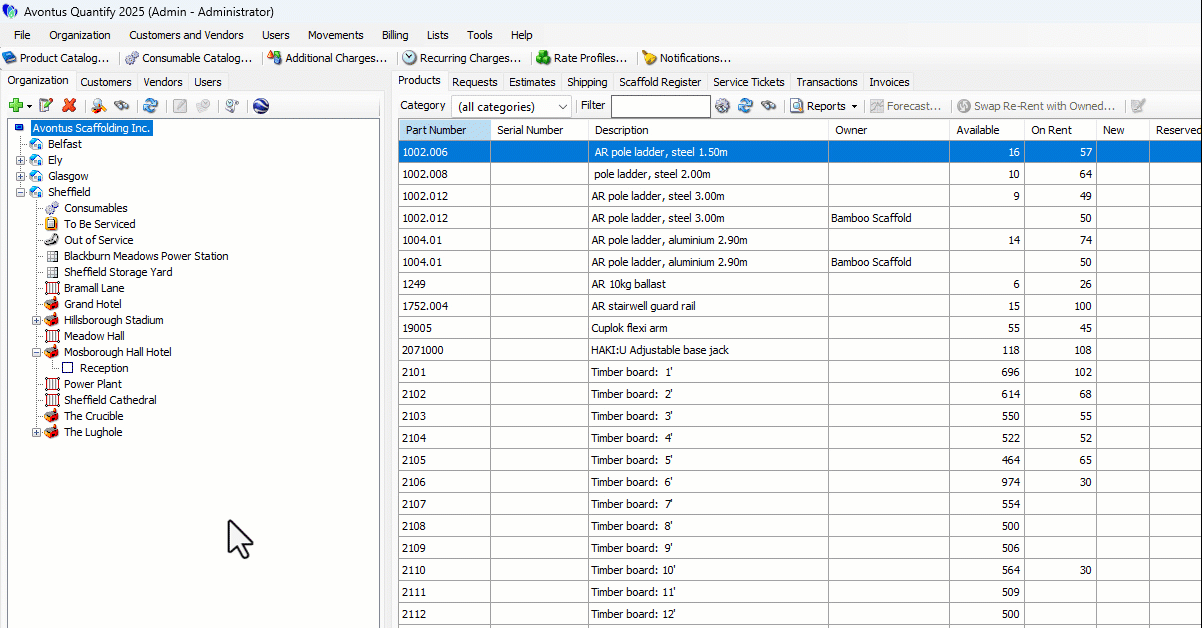
Task: Refresh the organization tree with blue arrows icon
Action: pos(150,106)
